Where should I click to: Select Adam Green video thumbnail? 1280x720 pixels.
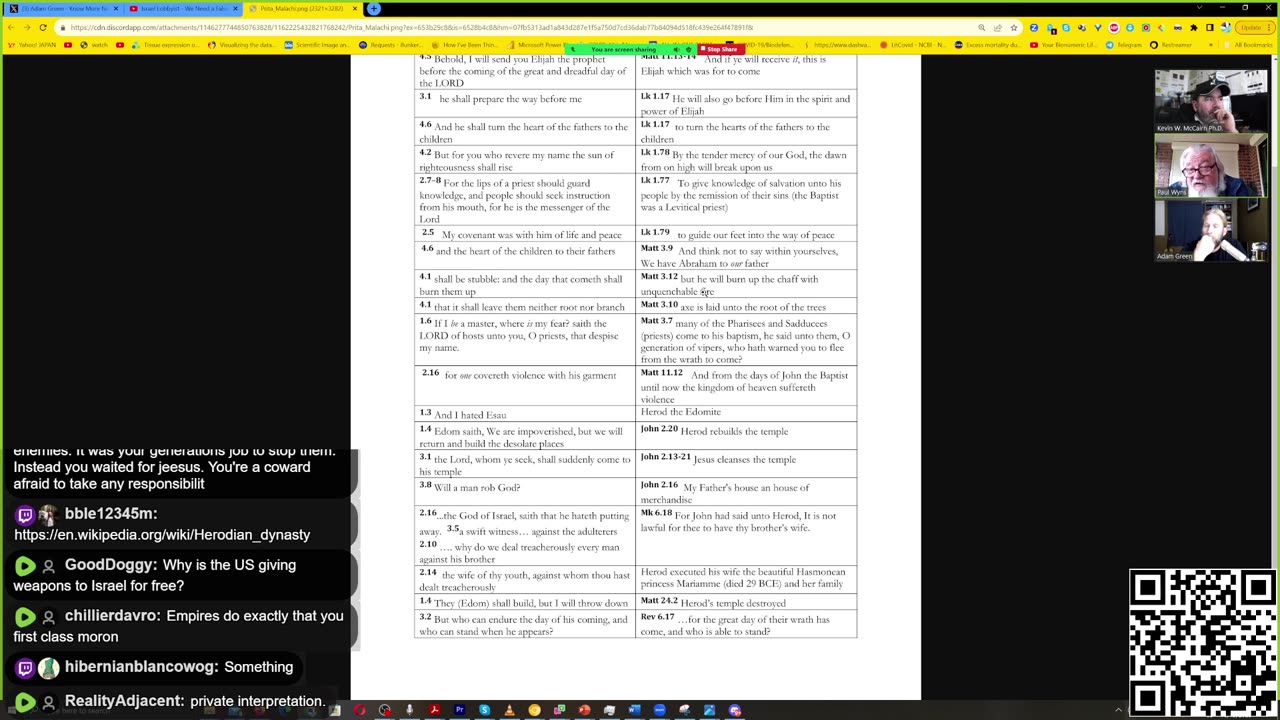point(1211,230)
